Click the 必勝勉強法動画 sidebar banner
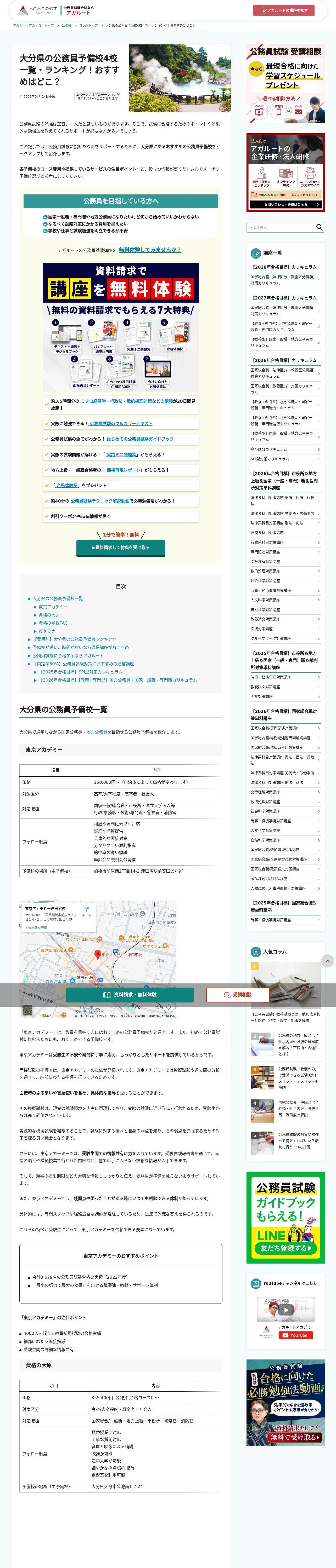 (285, 1402)
